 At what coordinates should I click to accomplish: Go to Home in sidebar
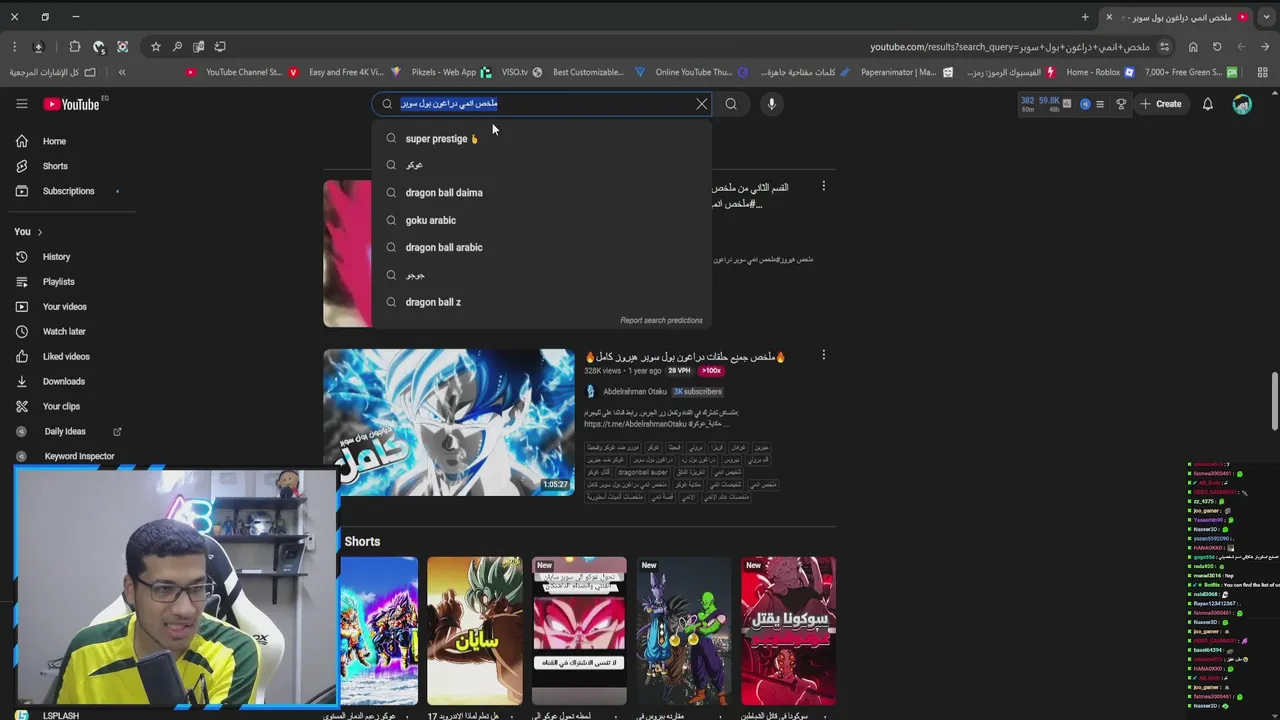point(55,141)
